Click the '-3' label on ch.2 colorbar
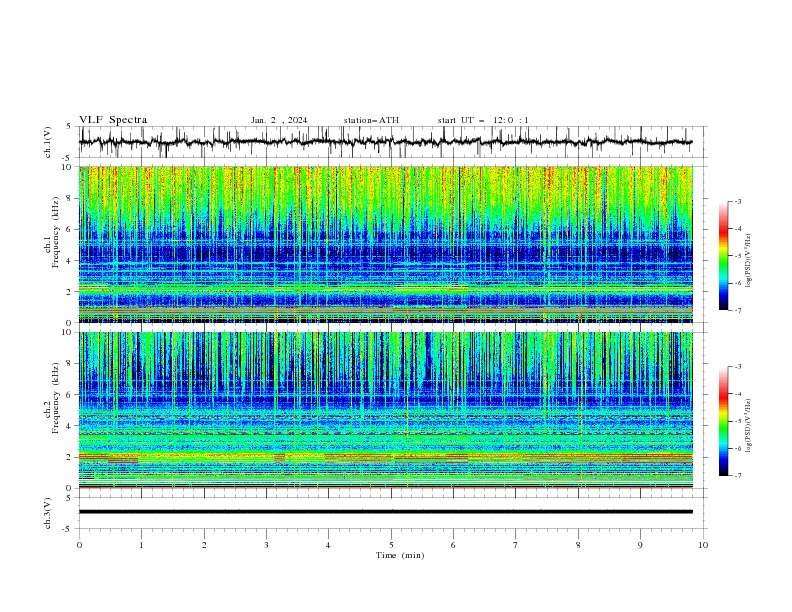The width and height of the screenshot is (792, 612). tap(738, 367)
